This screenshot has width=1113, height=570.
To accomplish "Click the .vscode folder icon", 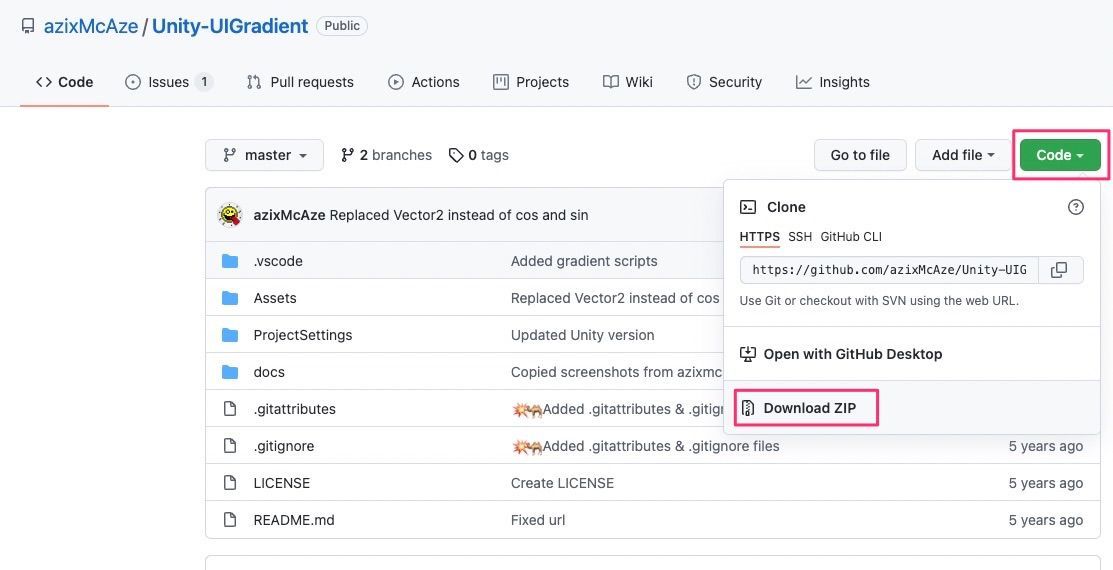I will point(230,261).
